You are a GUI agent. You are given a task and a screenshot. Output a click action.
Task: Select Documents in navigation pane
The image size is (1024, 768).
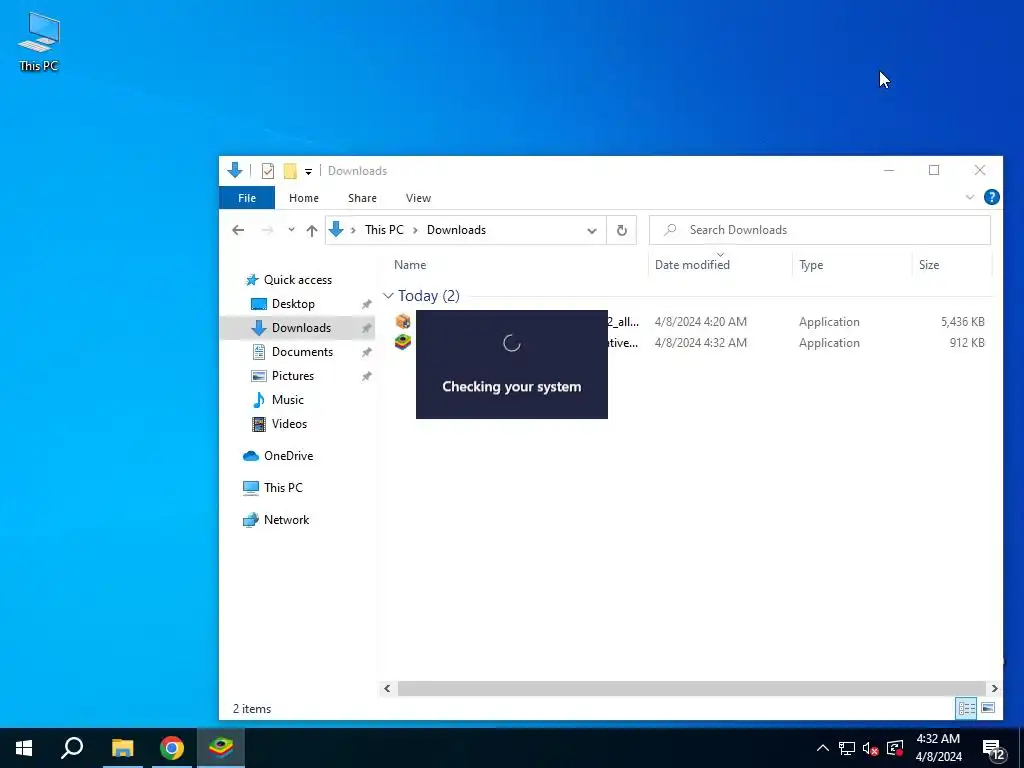point(302,352)
